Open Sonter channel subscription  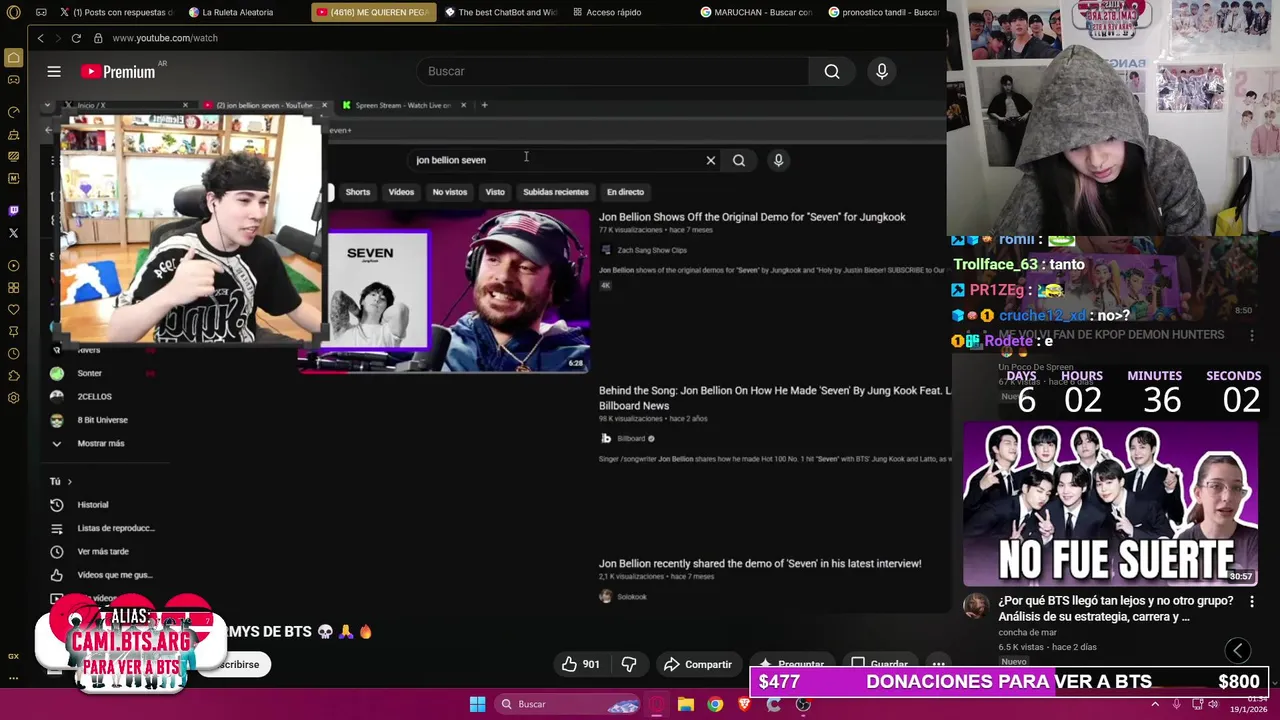pyautogui.click(x=89, y=373)
